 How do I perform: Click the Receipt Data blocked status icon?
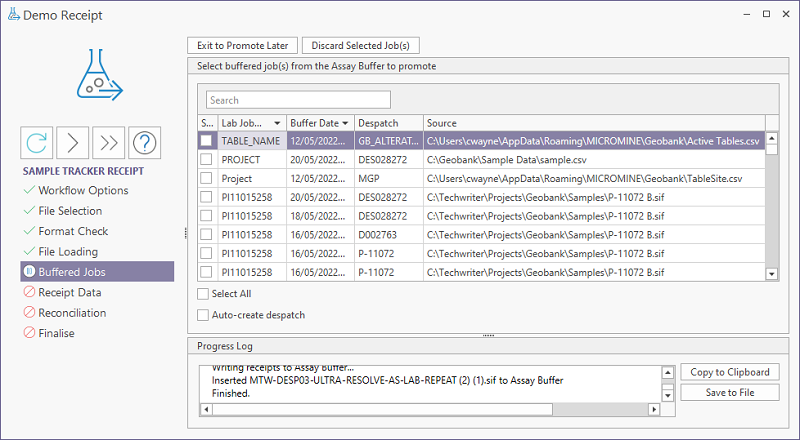coord(29,293)
